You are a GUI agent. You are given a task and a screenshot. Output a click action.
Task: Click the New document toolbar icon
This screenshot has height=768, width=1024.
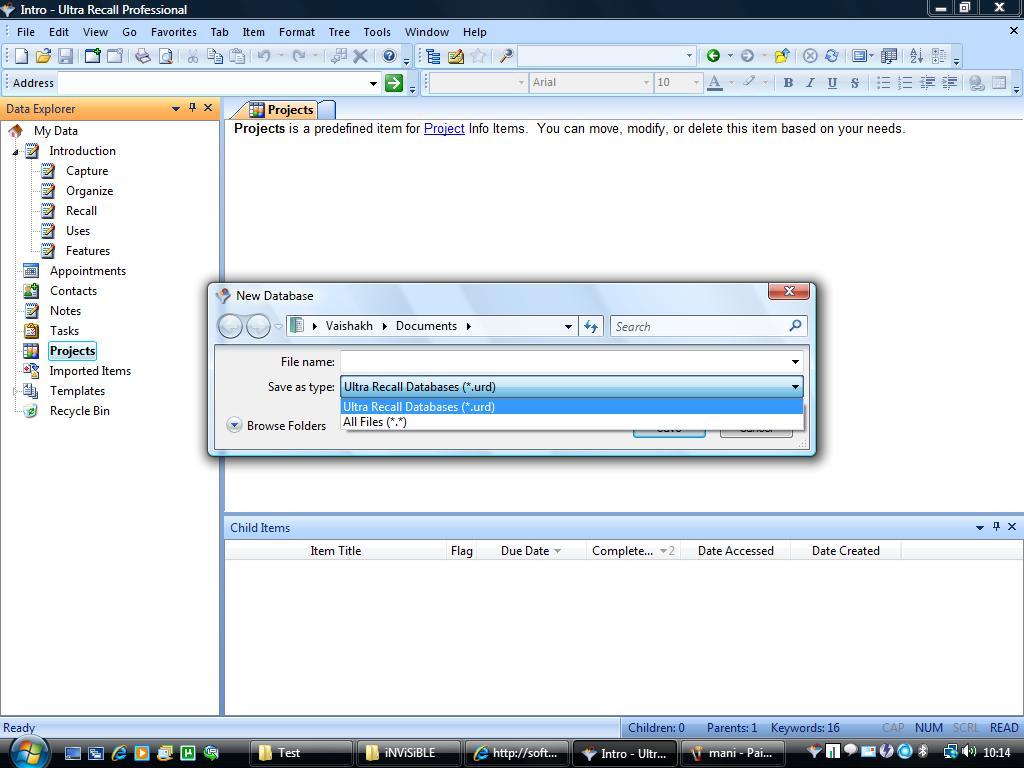point(22,56)
